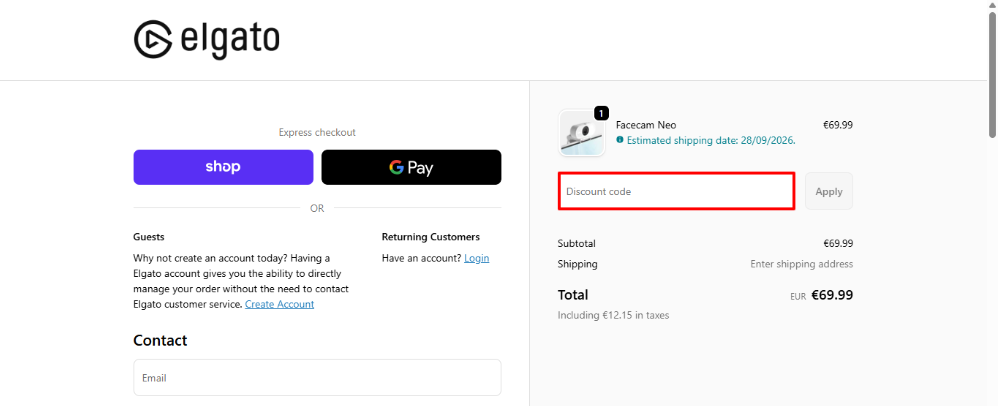This screenshot has height=406, width=998.
Task: Select 'Estimated shipping date: 28/09/2026.' text
Action: 711,140
